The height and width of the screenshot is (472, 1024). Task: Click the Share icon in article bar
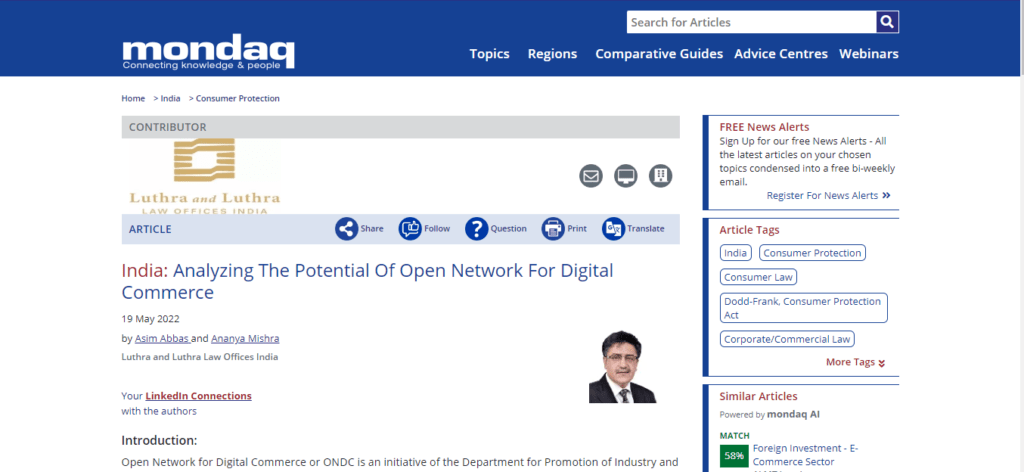tap(346, 229)
